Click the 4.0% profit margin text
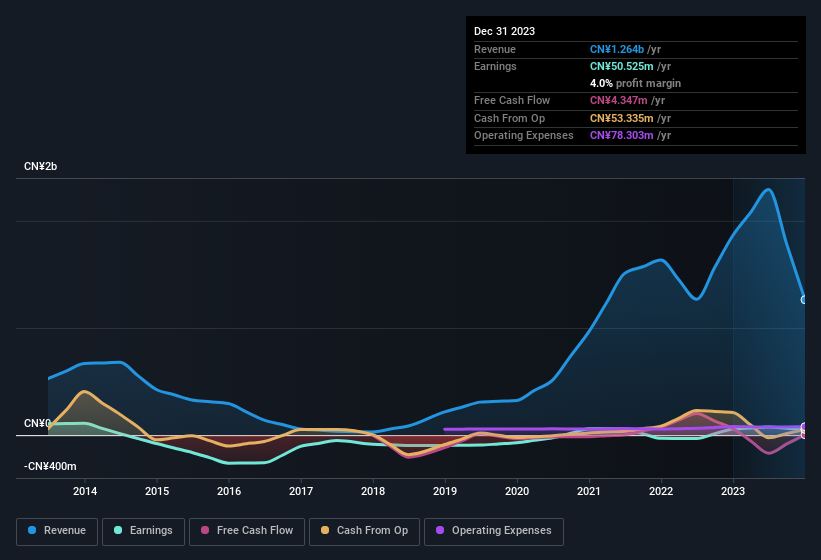This screenshot has height=560, width=821. click(x=635, y=83)
